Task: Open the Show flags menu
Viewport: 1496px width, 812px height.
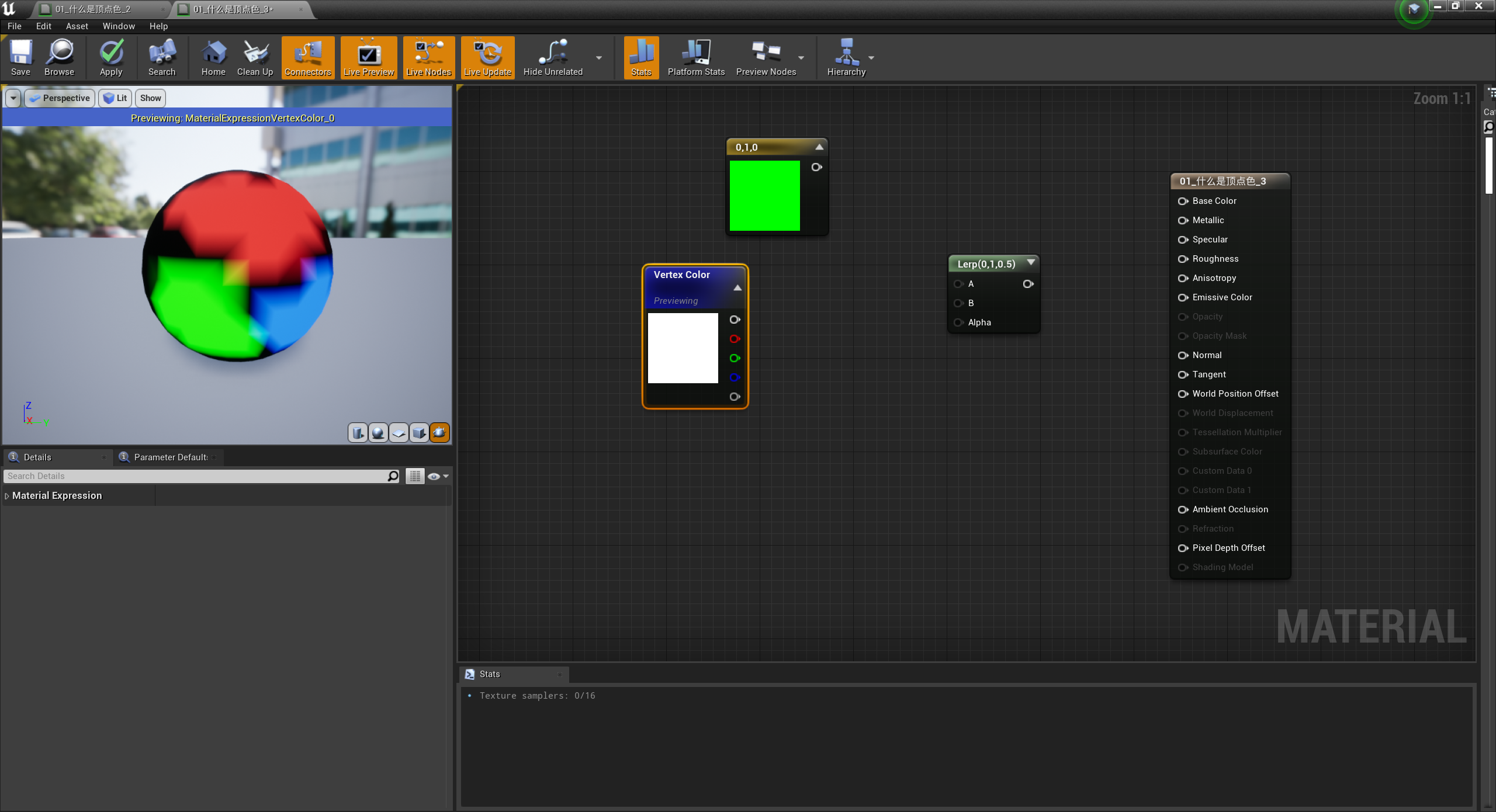Action: (x=150, y=98)
